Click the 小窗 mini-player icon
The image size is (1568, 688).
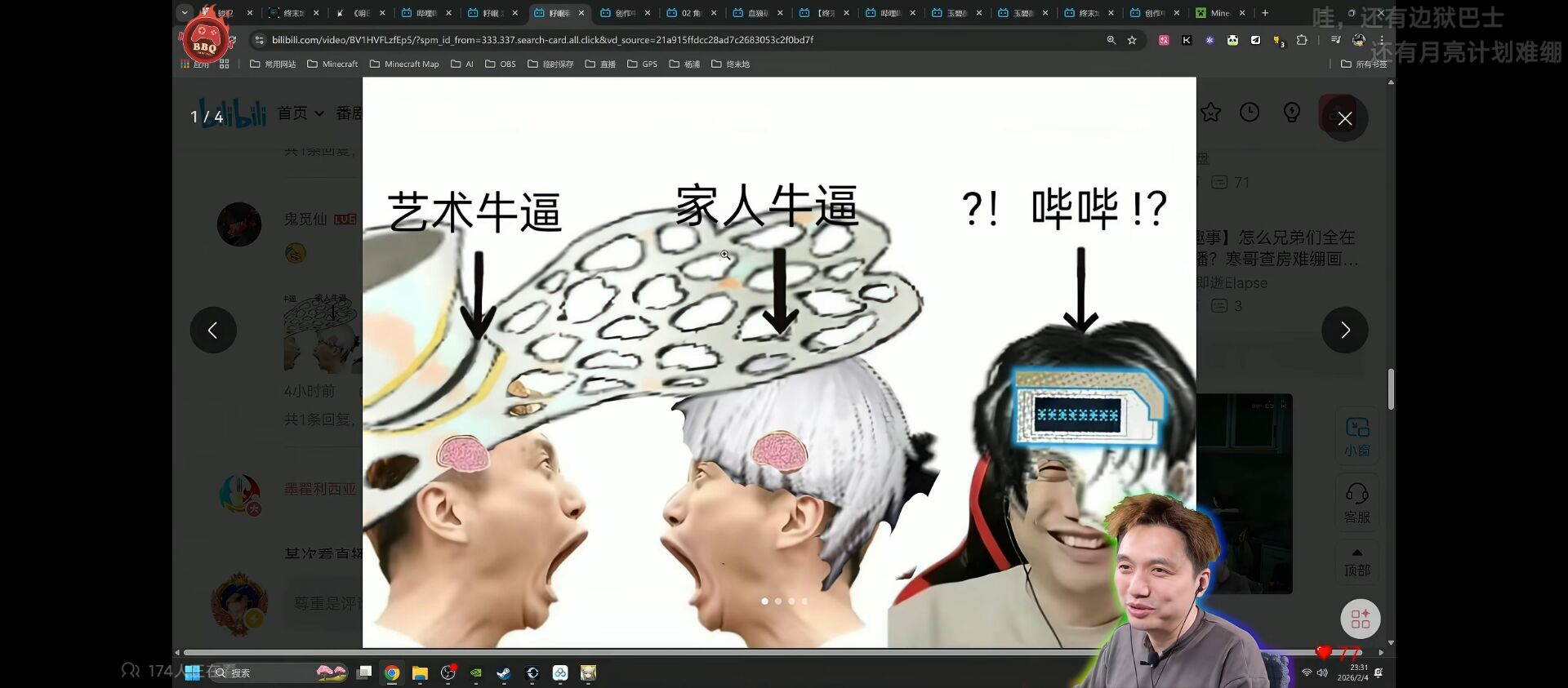click(x=1356, y=436)
